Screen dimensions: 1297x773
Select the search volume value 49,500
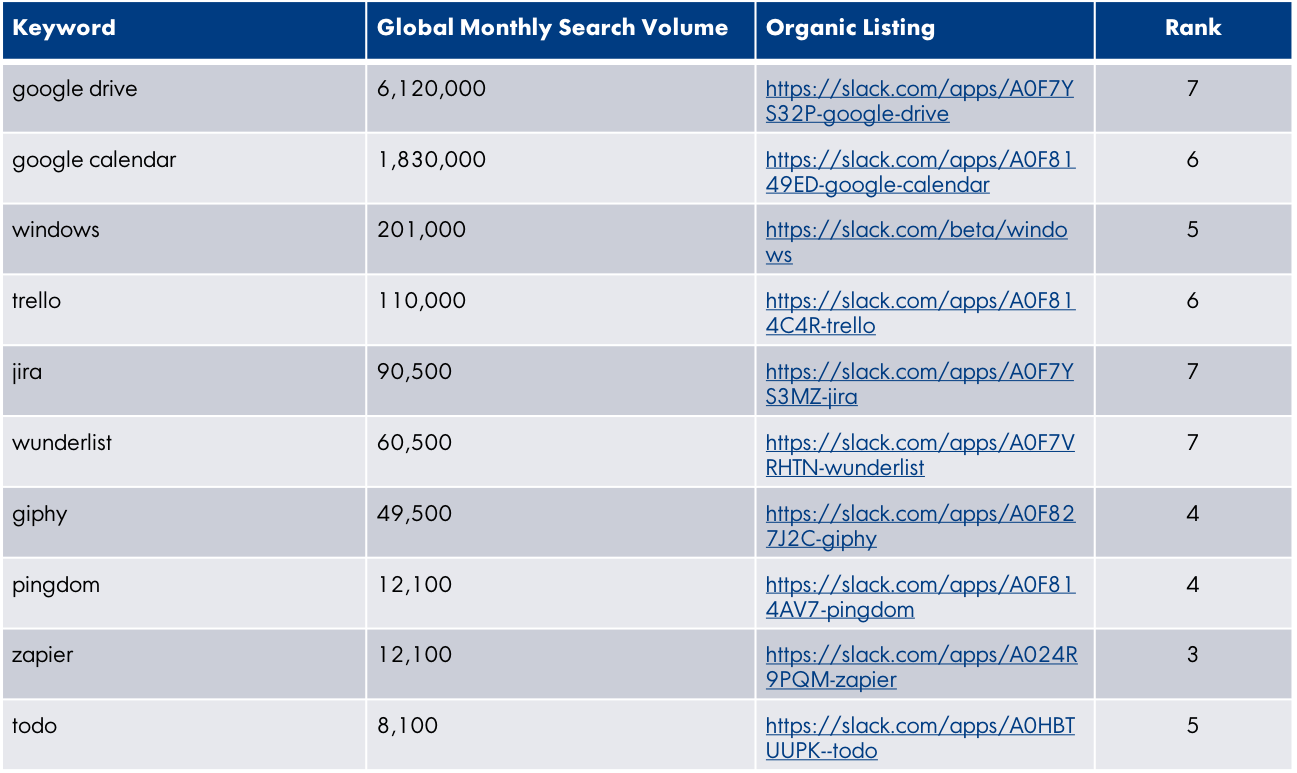coord(414,514)
